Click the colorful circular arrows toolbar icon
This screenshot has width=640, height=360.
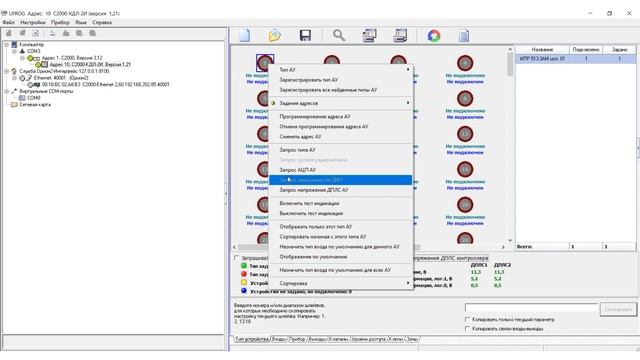[x=434, y=36]
